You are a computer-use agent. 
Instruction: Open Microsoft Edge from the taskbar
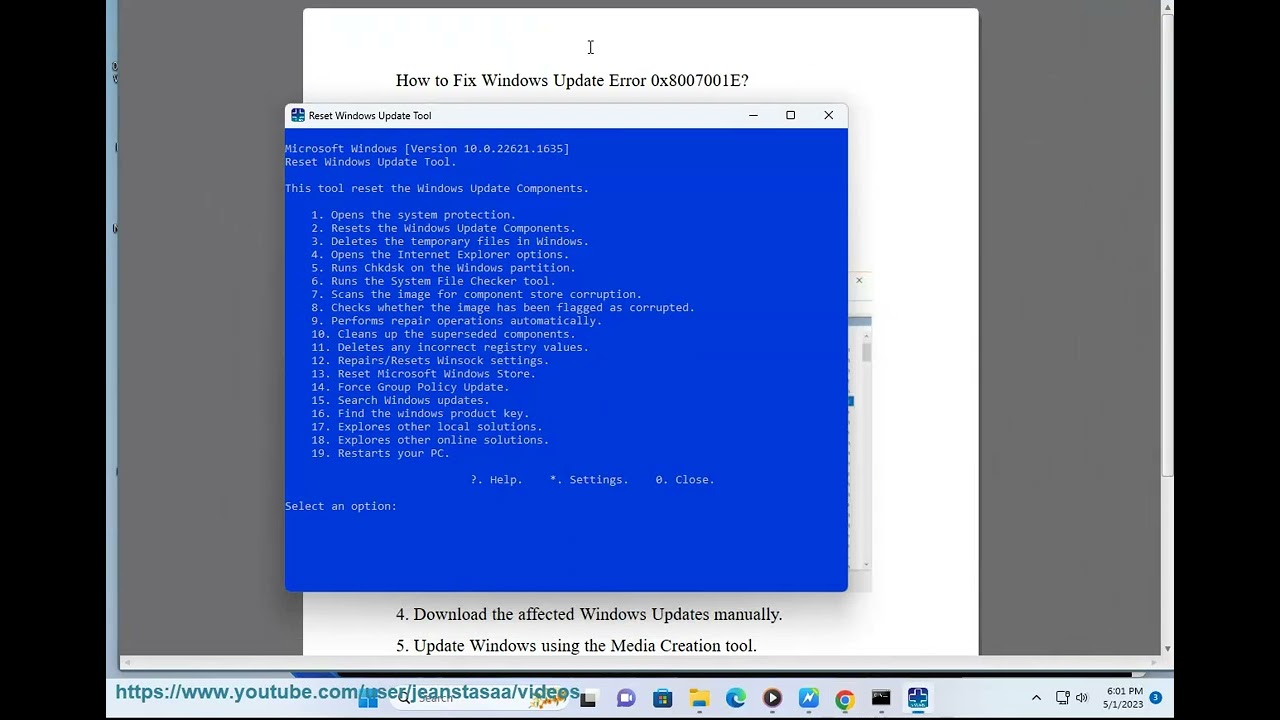coord(736,699)
